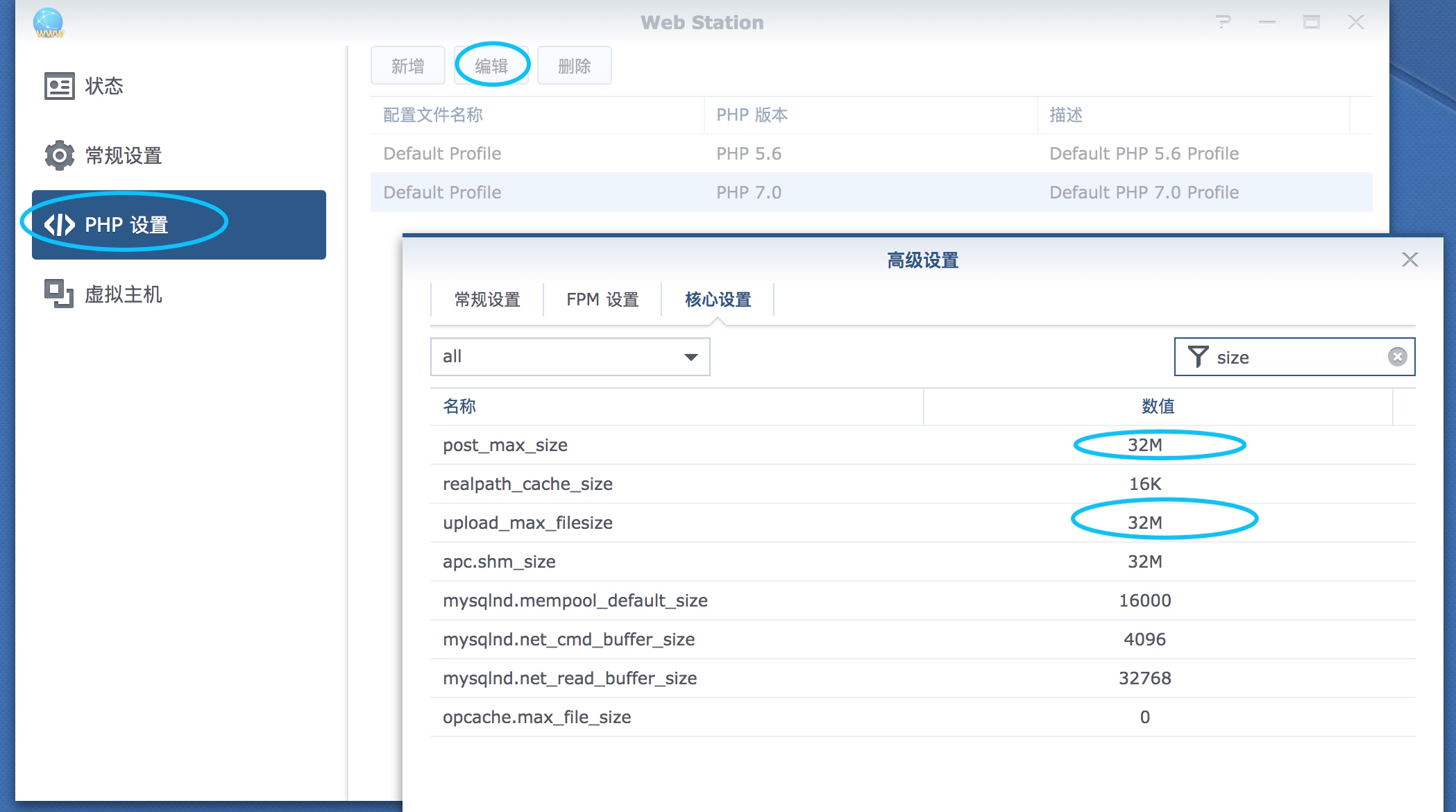Click the Web Station globe app icon
1456x812 pixels.
(x=49, y=23)
